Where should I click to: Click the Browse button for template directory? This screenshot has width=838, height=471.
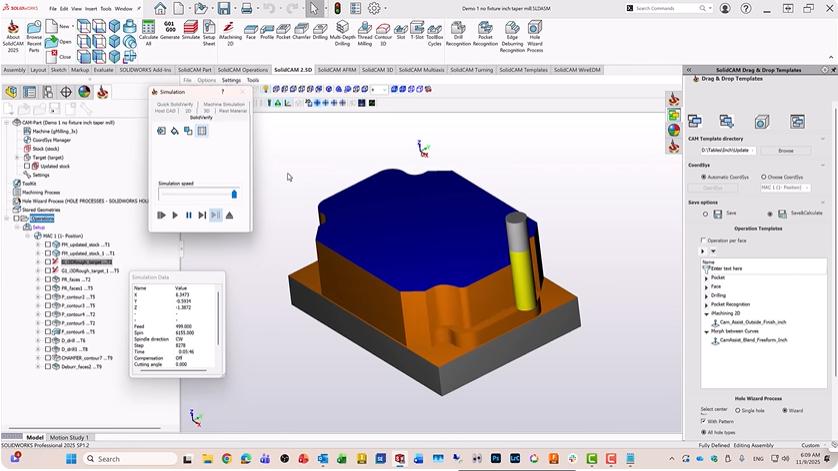point(786,151)
